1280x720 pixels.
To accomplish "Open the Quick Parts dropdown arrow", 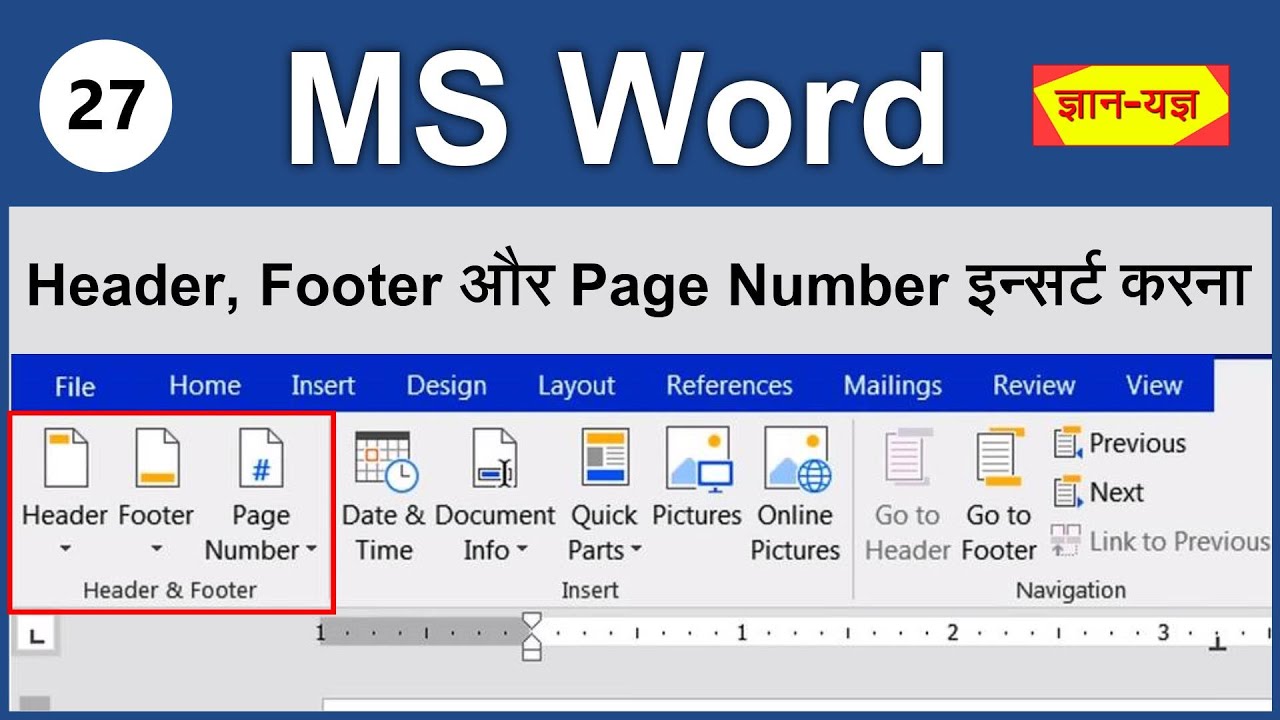I will tap(636, 550).
